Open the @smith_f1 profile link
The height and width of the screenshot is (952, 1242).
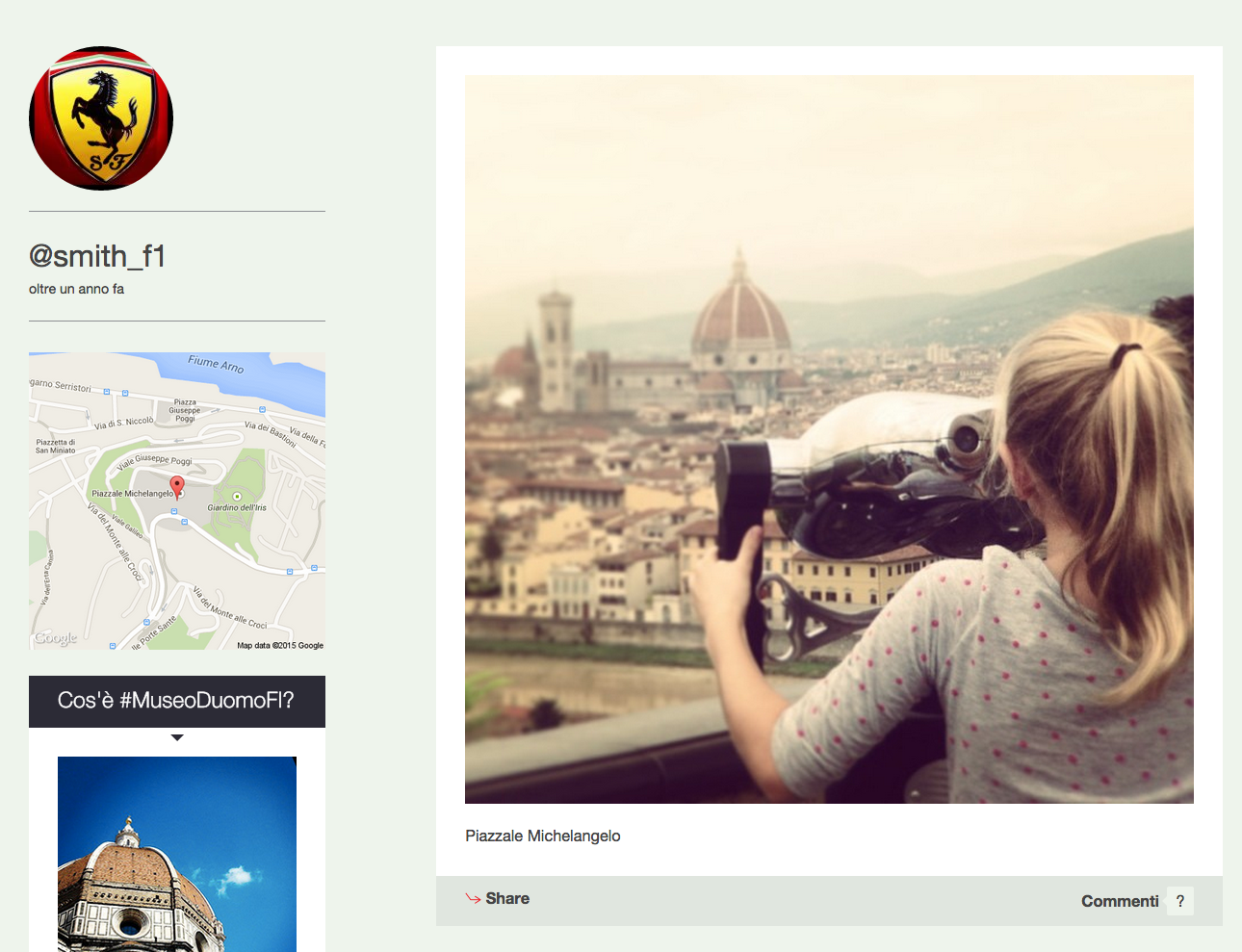(x=97, y=256)
